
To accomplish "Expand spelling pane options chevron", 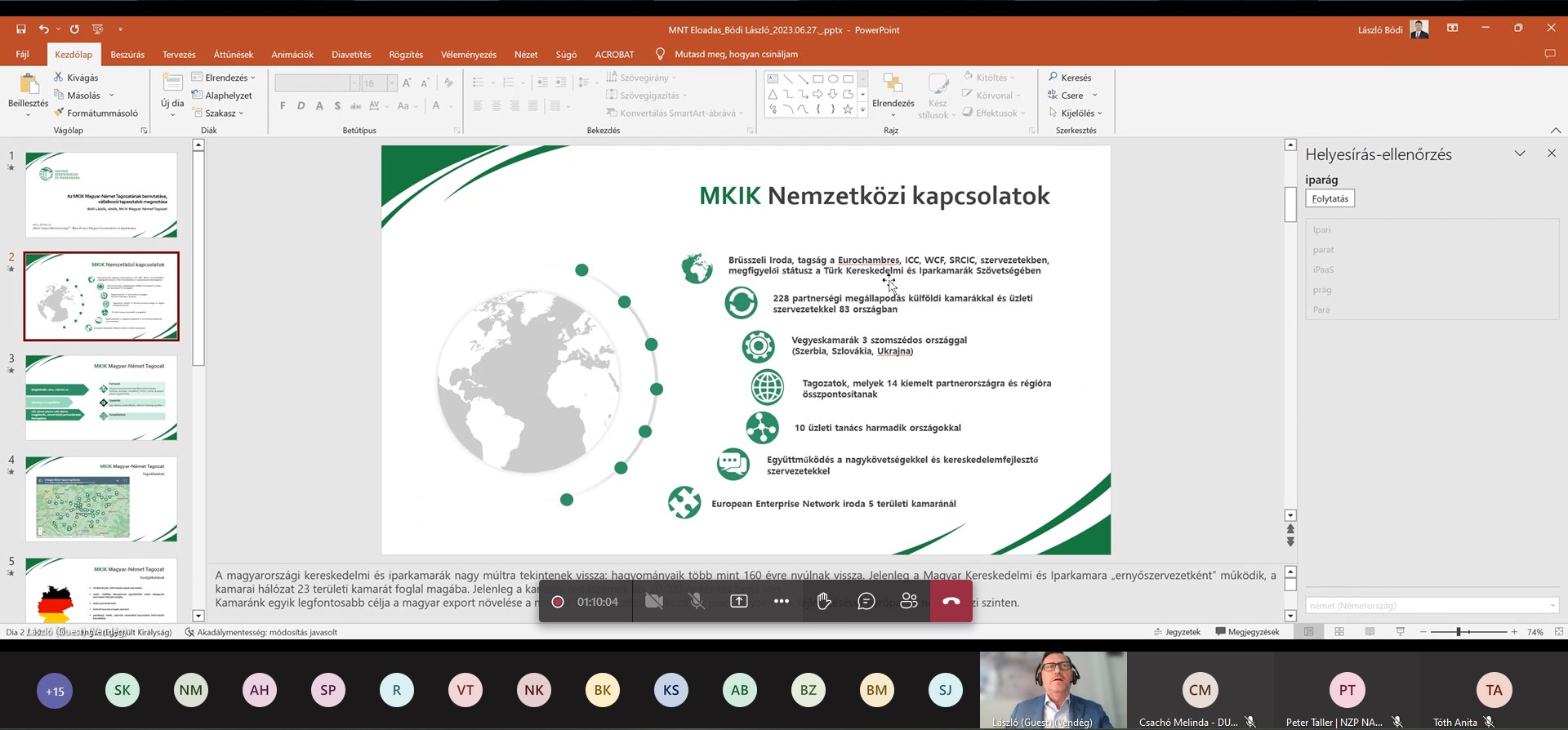I will (1520, 154).
